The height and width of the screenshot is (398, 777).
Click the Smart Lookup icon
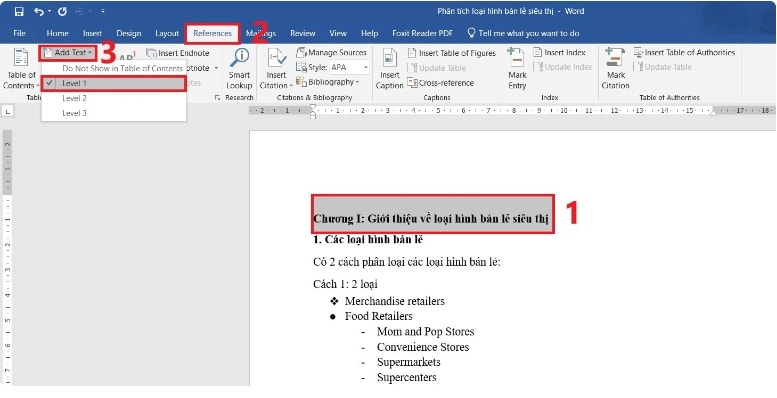pyautogui.click(x=239, y=68)
